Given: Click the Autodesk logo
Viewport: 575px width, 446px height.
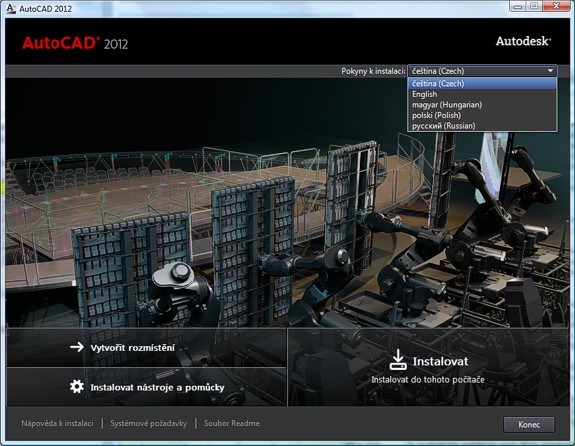Looking at the screenshot, I should (523, 41).
